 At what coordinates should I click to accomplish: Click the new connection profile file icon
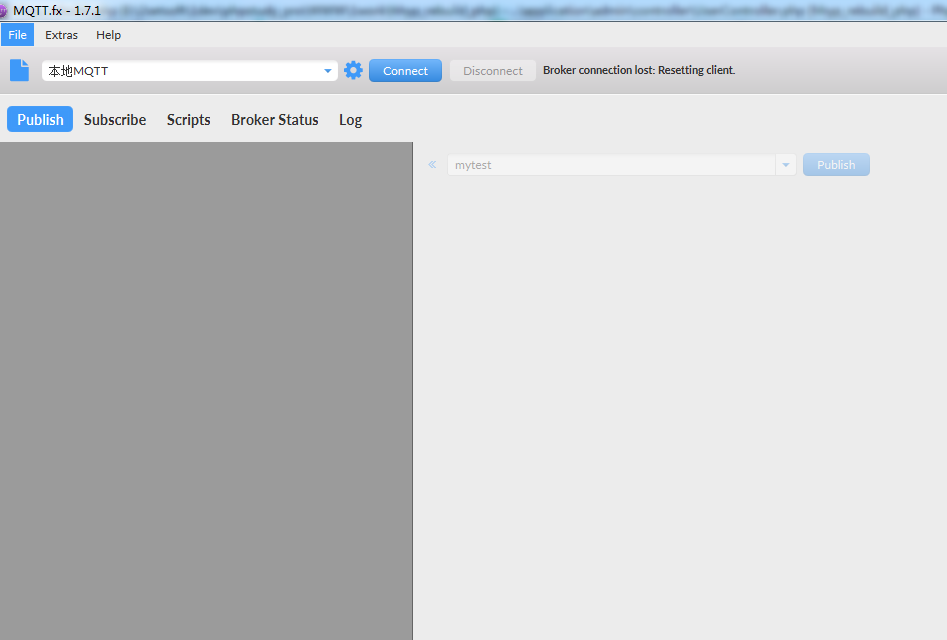19,70
